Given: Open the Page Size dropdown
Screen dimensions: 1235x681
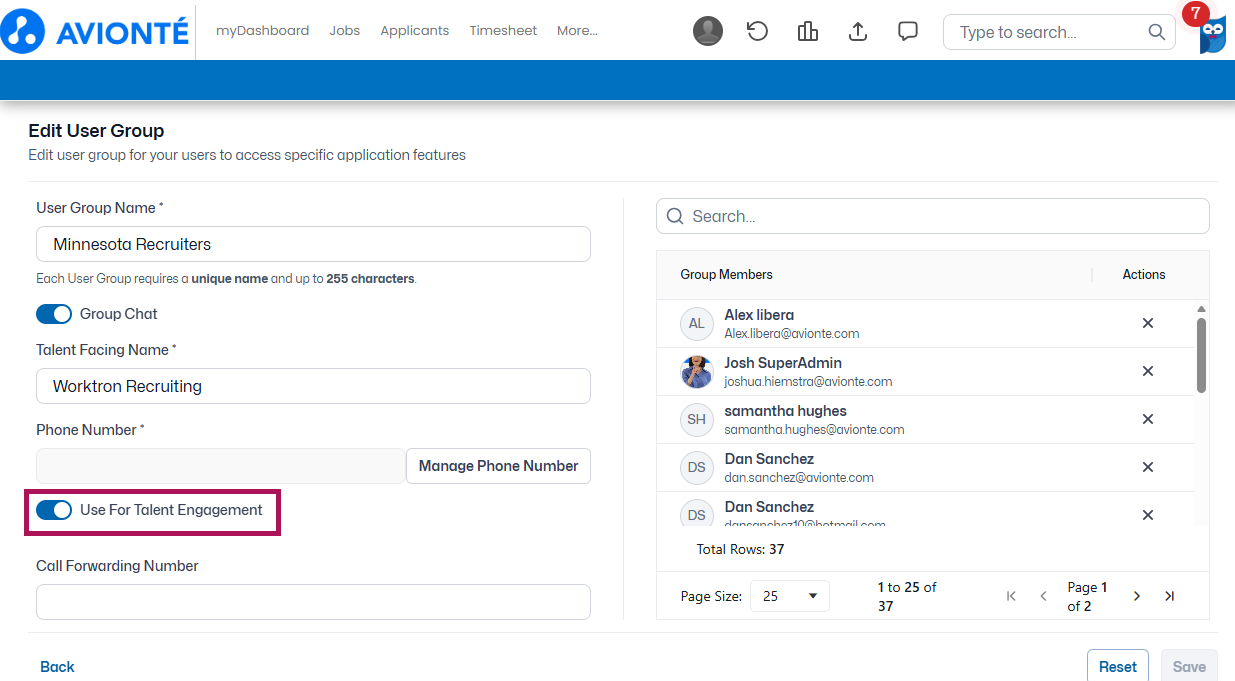Looking at the screenshot, I should tap(789, 596).
